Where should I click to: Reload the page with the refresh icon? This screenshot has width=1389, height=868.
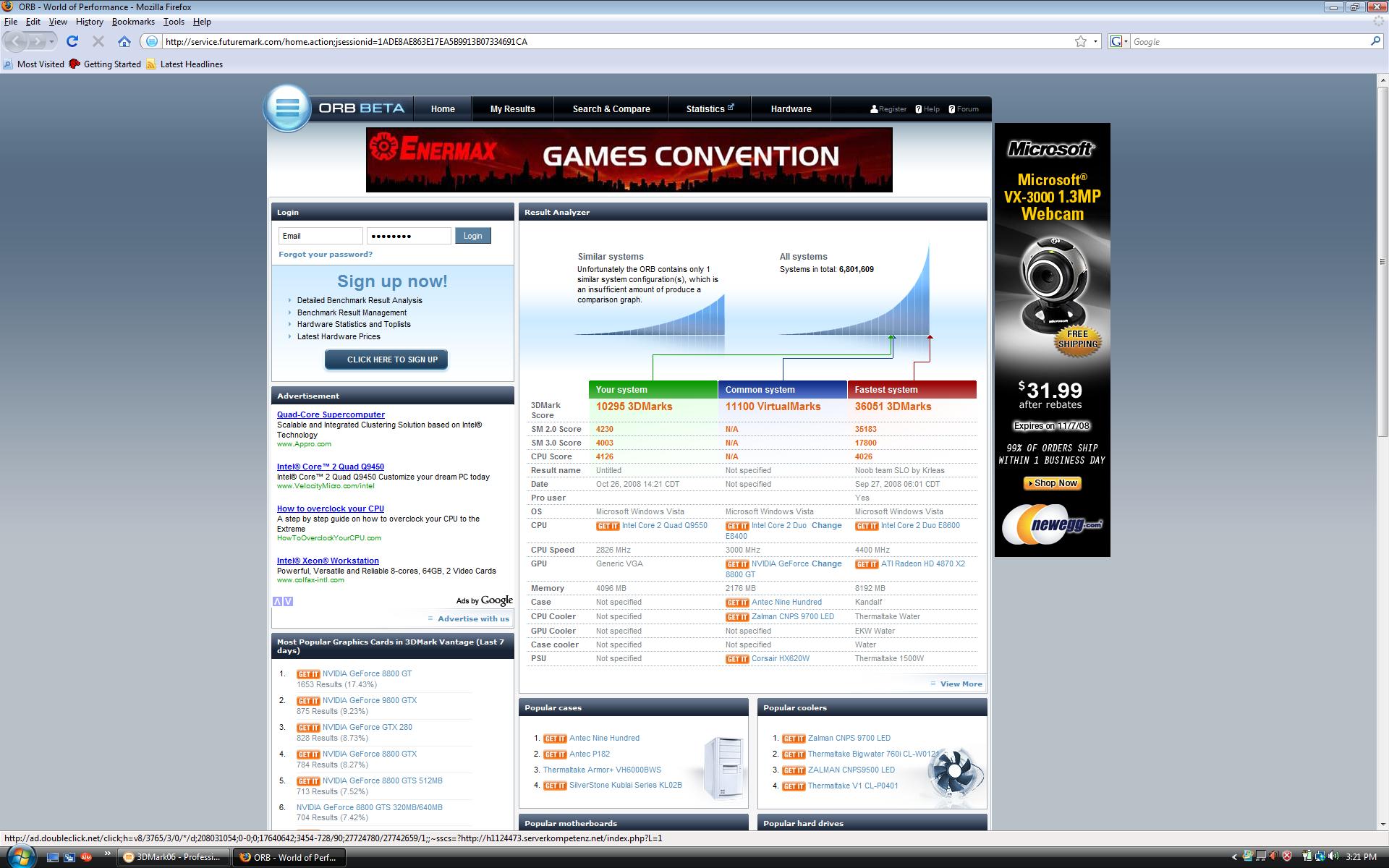[72, 42]
